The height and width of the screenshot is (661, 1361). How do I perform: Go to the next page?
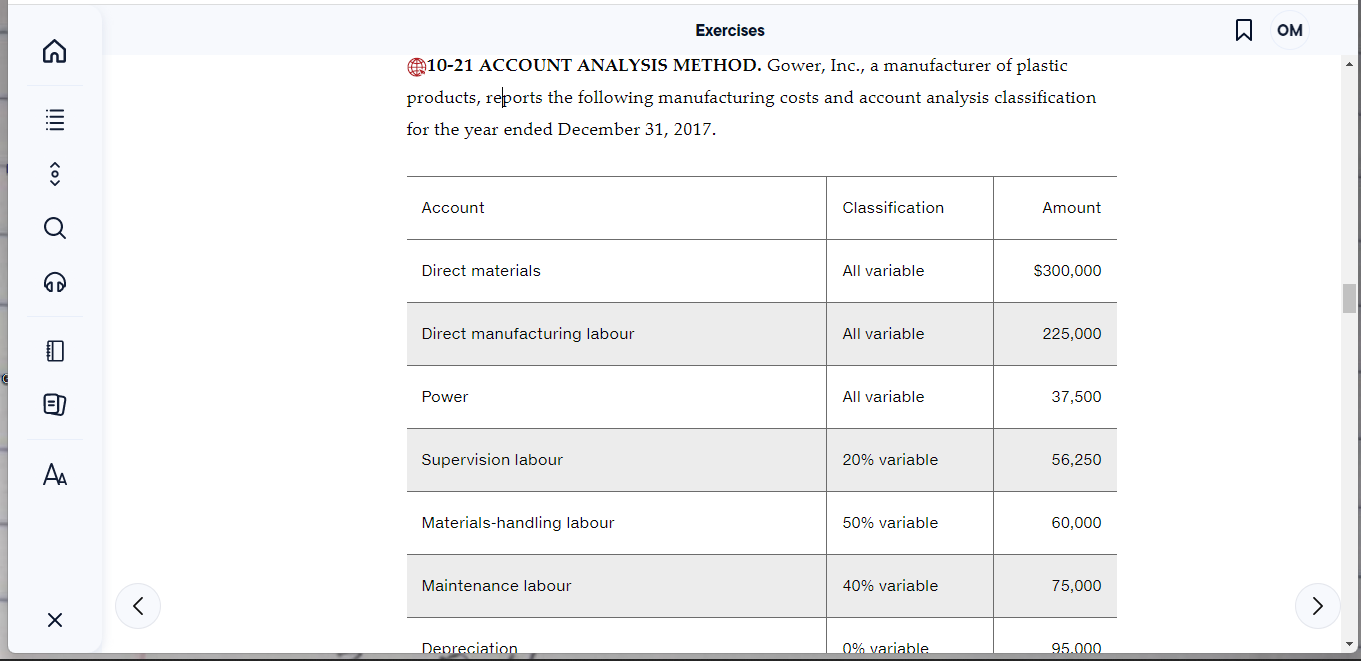coord(1317,606)
